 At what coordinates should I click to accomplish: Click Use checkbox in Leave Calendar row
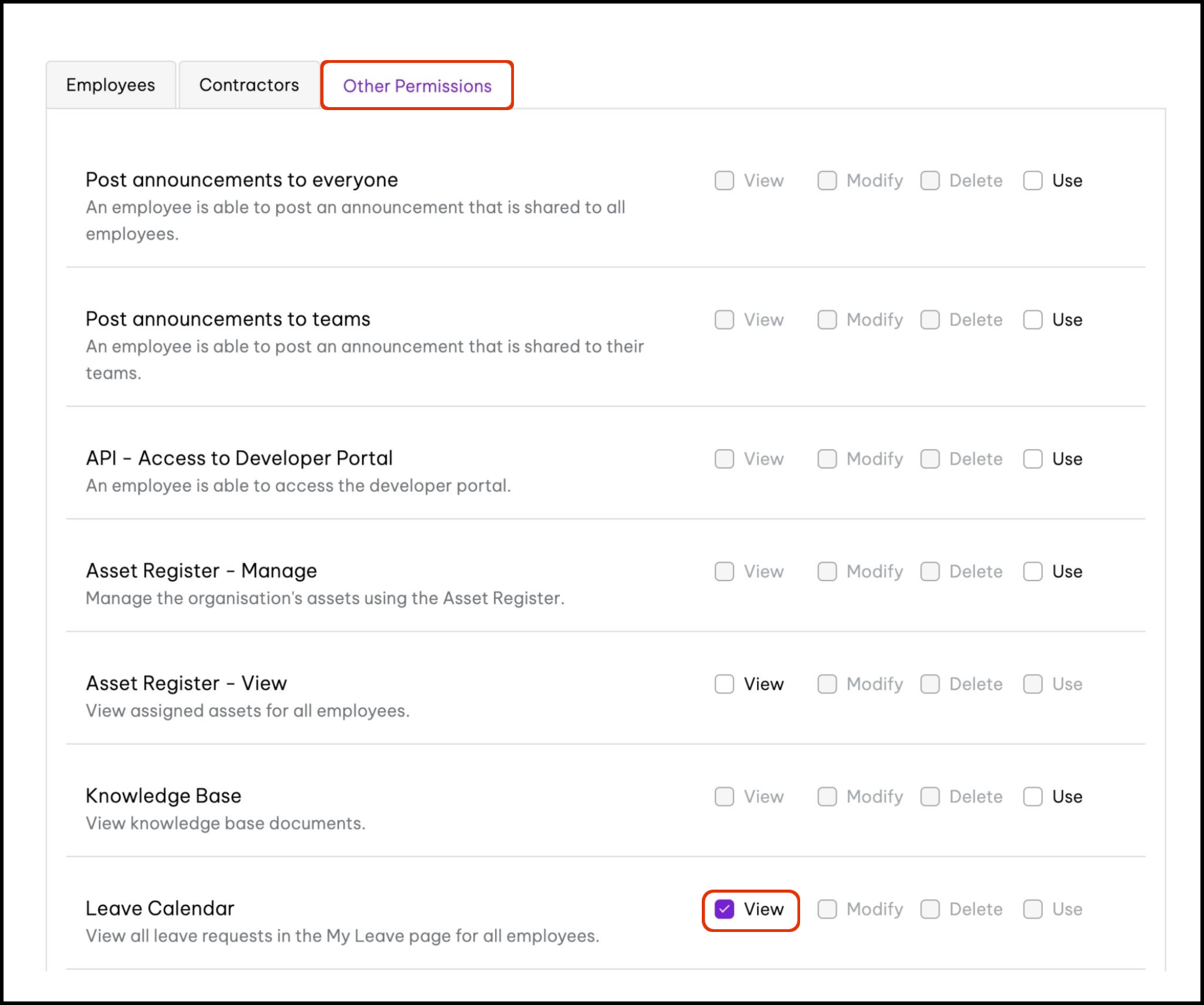[1033, 909]
